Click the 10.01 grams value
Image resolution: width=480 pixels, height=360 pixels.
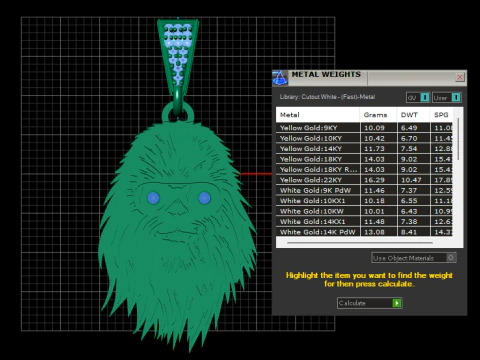tap(374, 211)
